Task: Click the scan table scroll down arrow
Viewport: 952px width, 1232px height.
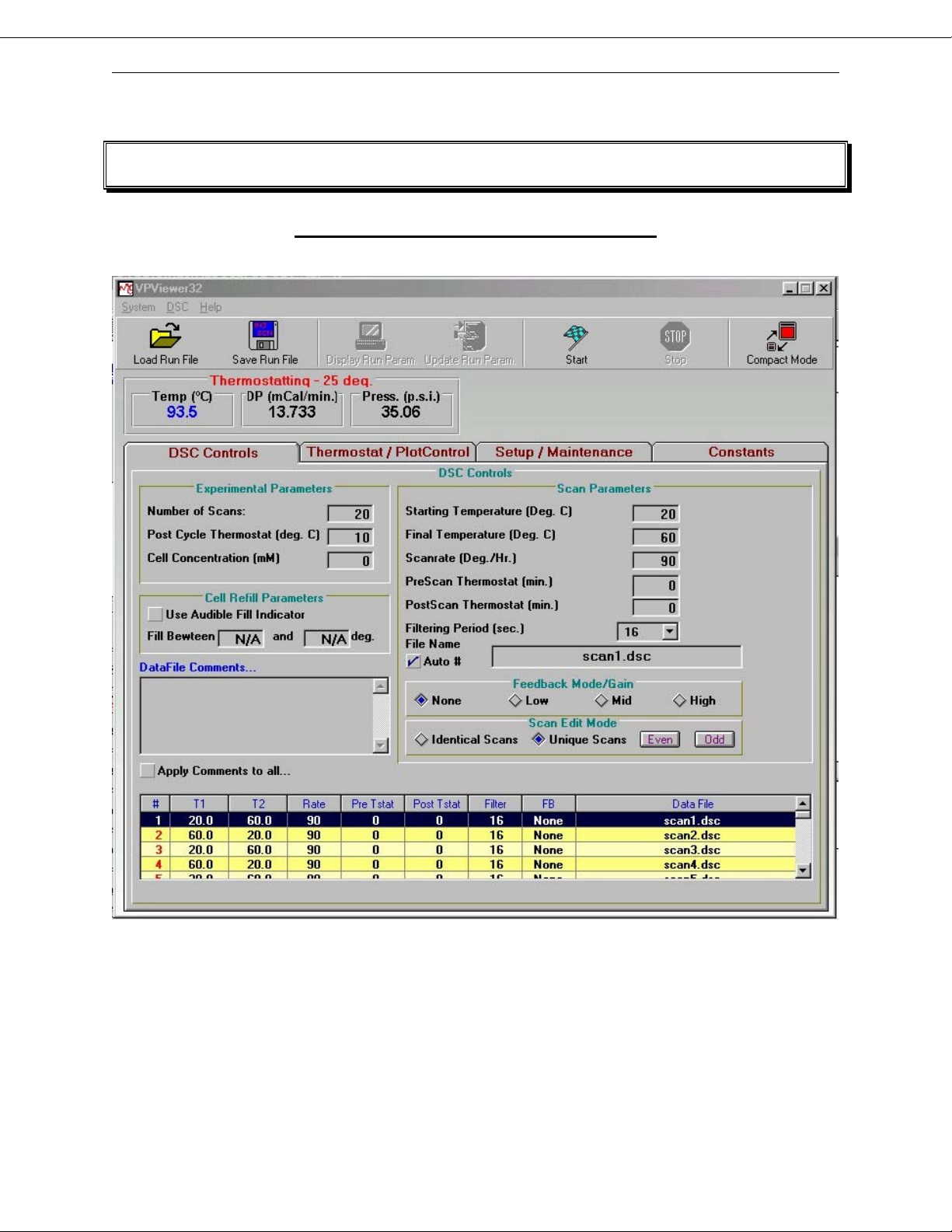Action: [804, 871]
